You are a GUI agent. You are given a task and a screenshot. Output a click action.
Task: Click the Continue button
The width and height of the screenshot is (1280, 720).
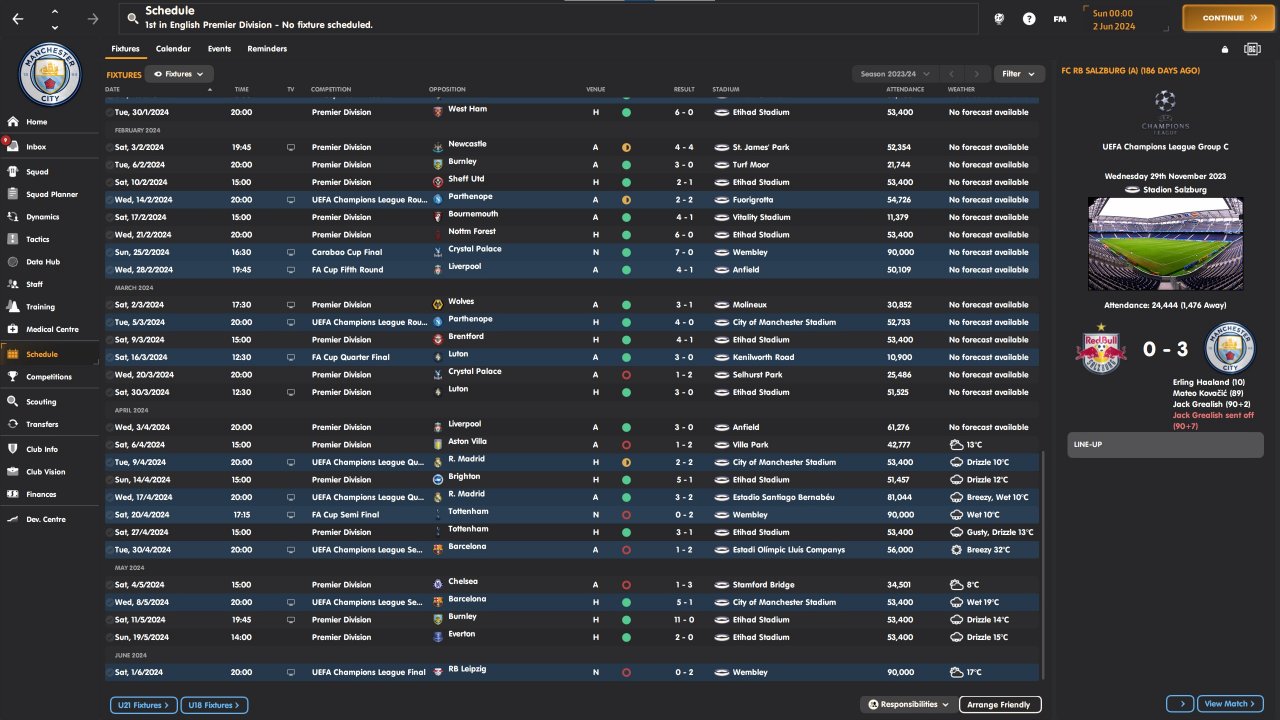[1227, 18]
